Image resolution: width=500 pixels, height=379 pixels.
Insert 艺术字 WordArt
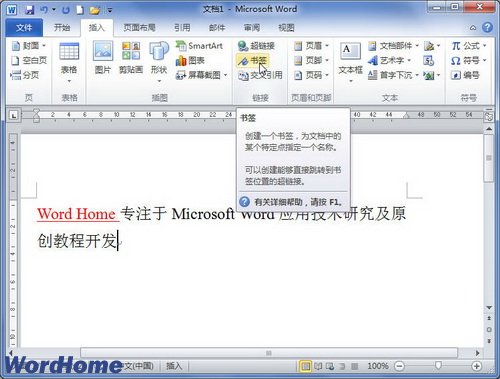[389, 60]
